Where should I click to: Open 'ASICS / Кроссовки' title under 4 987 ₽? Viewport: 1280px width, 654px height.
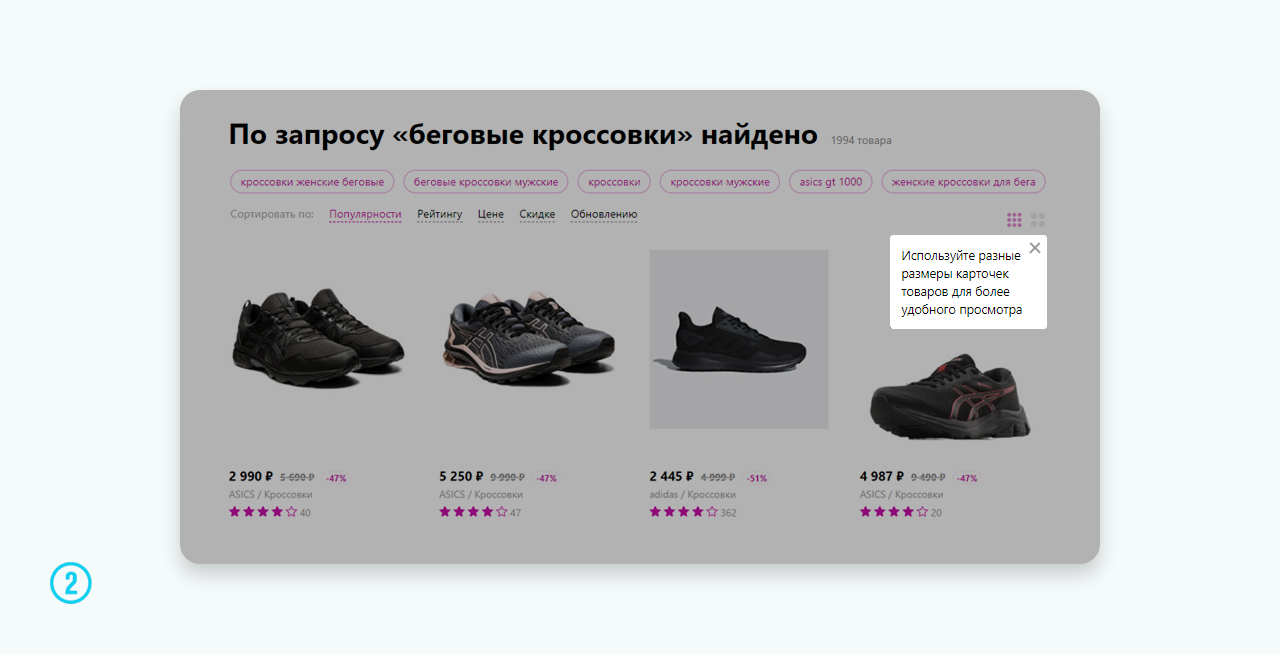pos(902,494)
